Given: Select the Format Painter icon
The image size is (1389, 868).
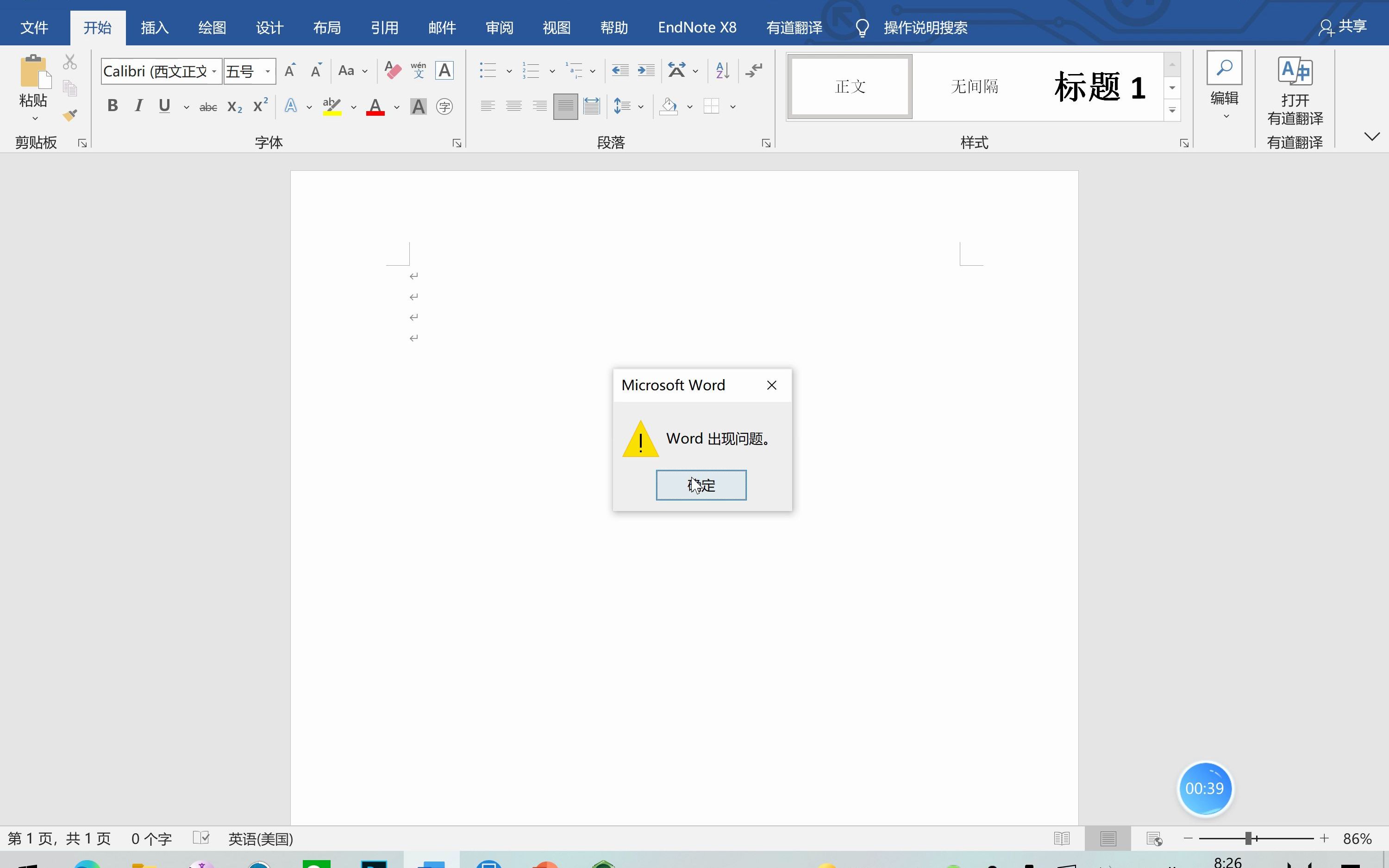Looking at the screenshot, I should (x=70, y=115).
